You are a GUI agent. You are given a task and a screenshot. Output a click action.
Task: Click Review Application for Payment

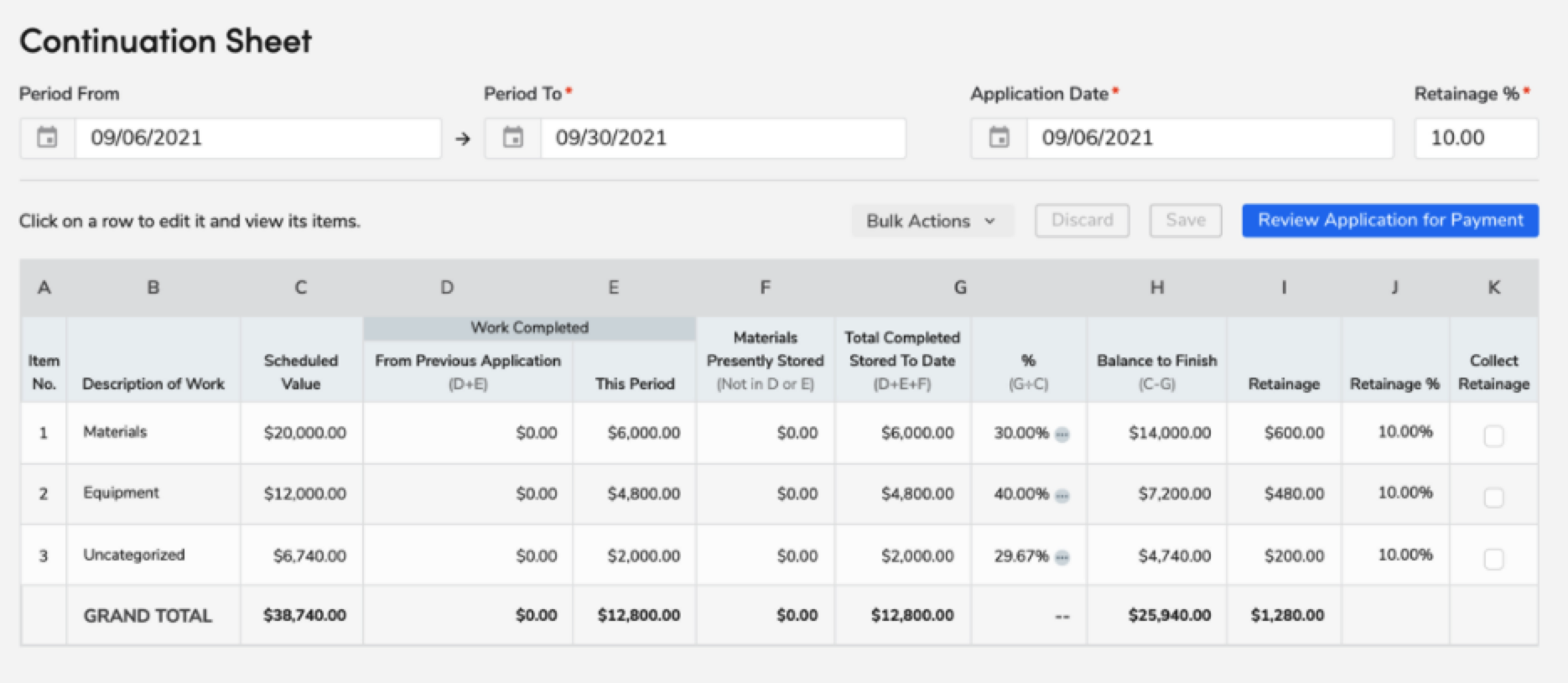point(1390,221)
